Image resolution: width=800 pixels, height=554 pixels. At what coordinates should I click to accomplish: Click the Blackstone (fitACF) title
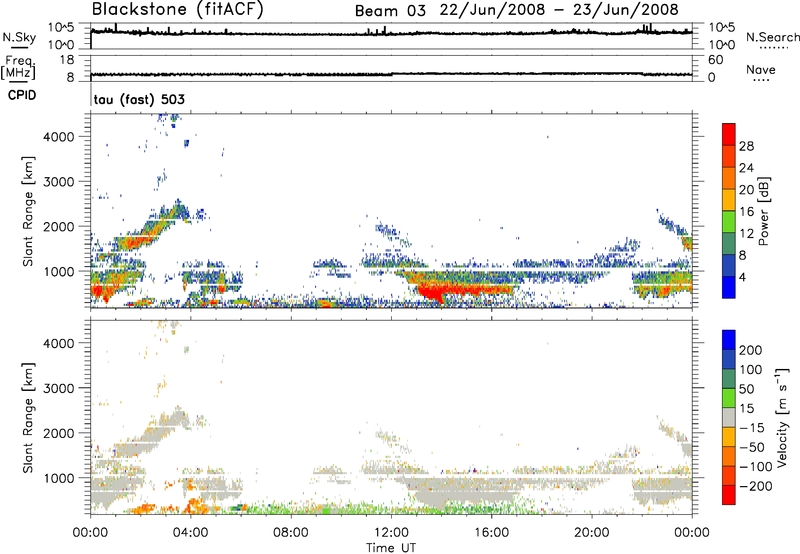(178, 9)
